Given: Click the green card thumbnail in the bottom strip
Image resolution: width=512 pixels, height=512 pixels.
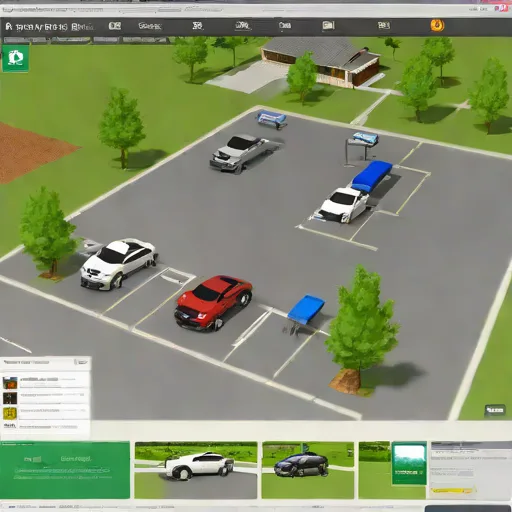Looking at the screenshot, I should coord(409,463).
